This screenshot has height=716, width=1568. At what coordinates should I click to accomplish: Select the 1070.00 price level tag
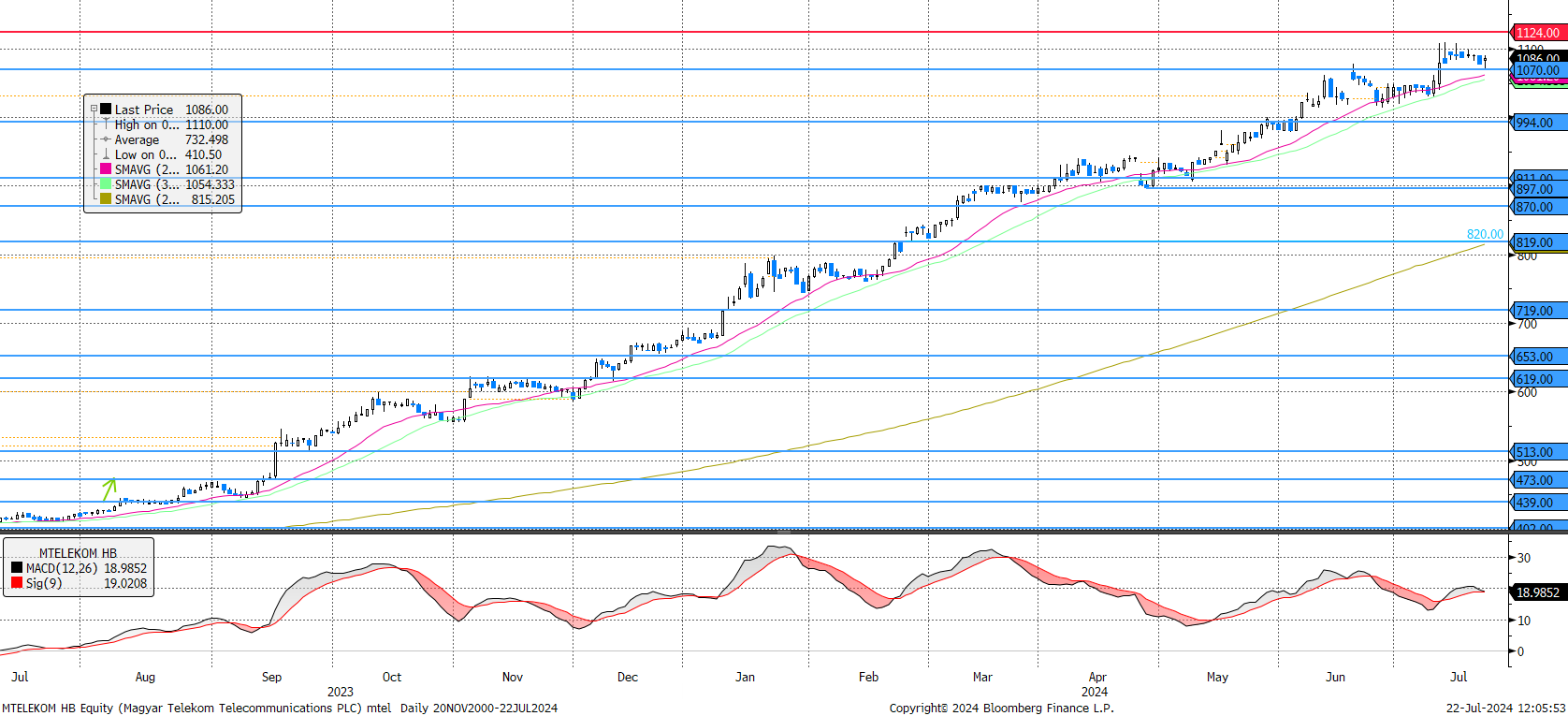pyautogui.click(x=1538, y=70)
